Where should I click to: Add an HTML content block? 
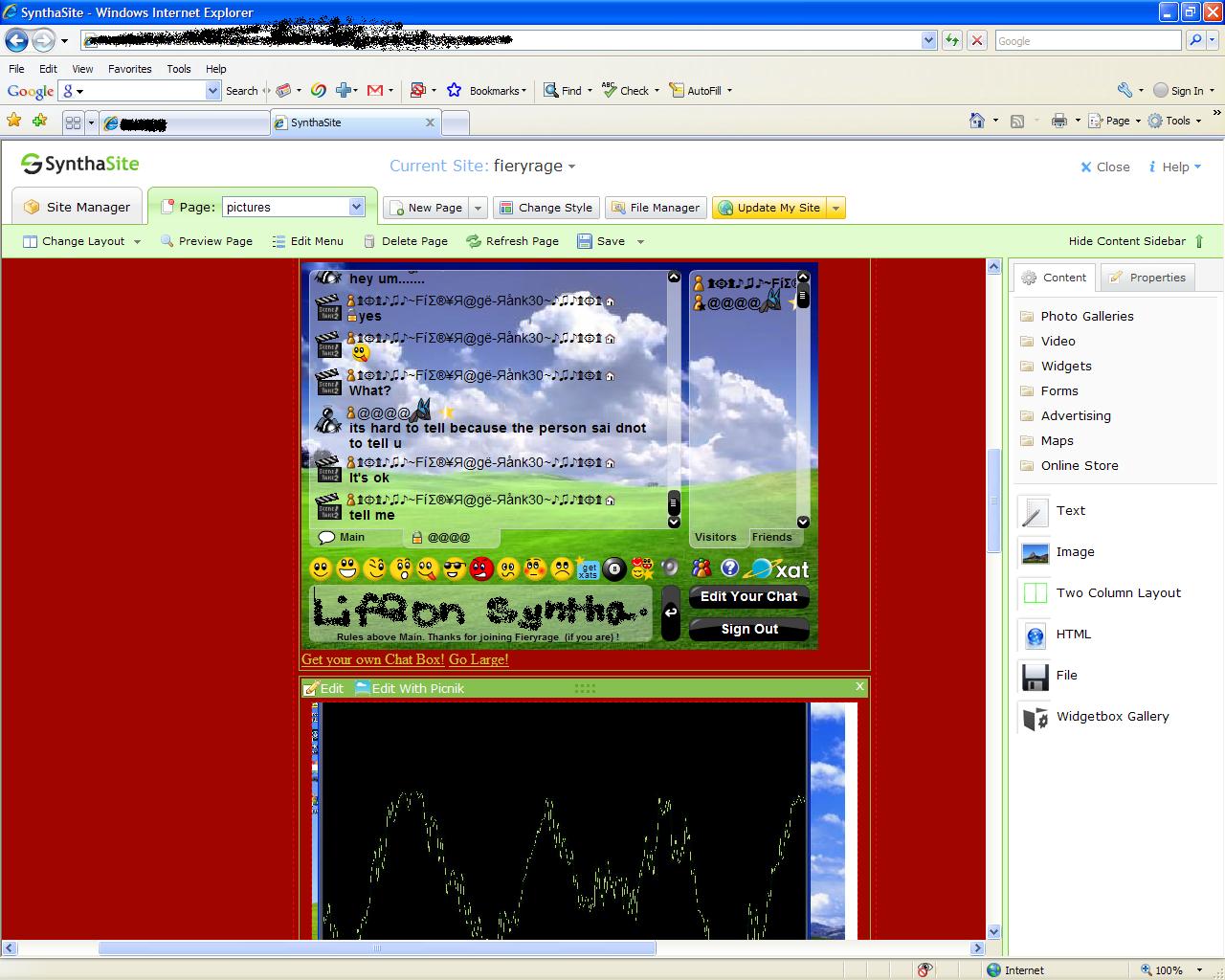click(x=1036, y=635)
